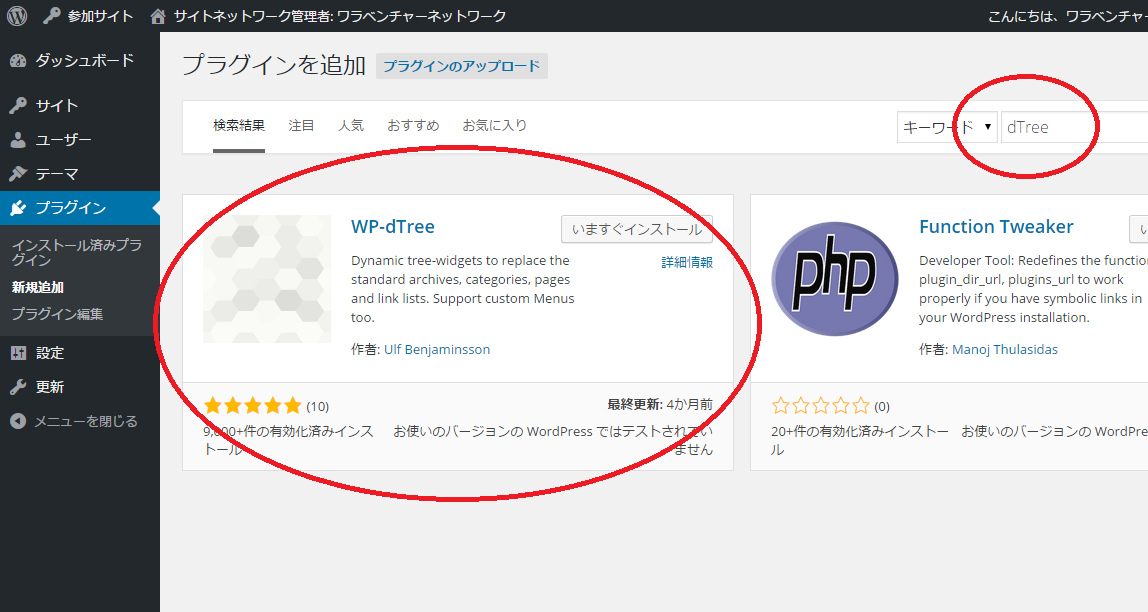The width and height of the screenshot is (1148, 612).
Task: Click the collapse menu arrow icon
Action: (18, 421)
